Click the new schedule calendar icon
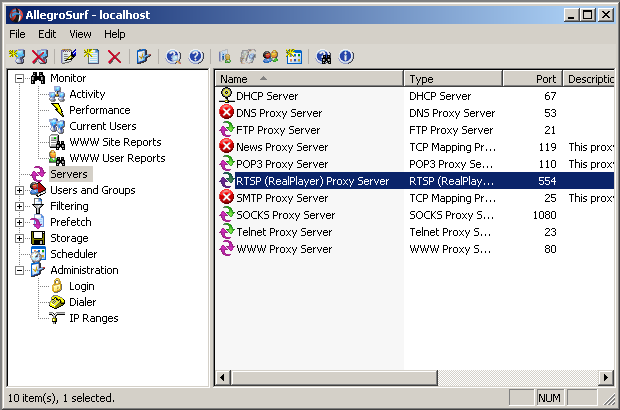 point(294,57)
